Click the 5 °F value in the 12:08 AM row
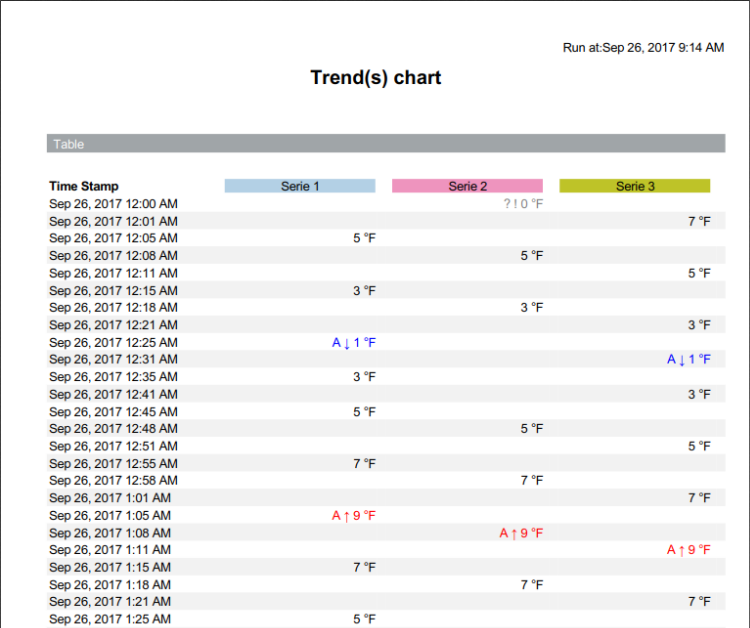750x628 pixels. (532, 256)
